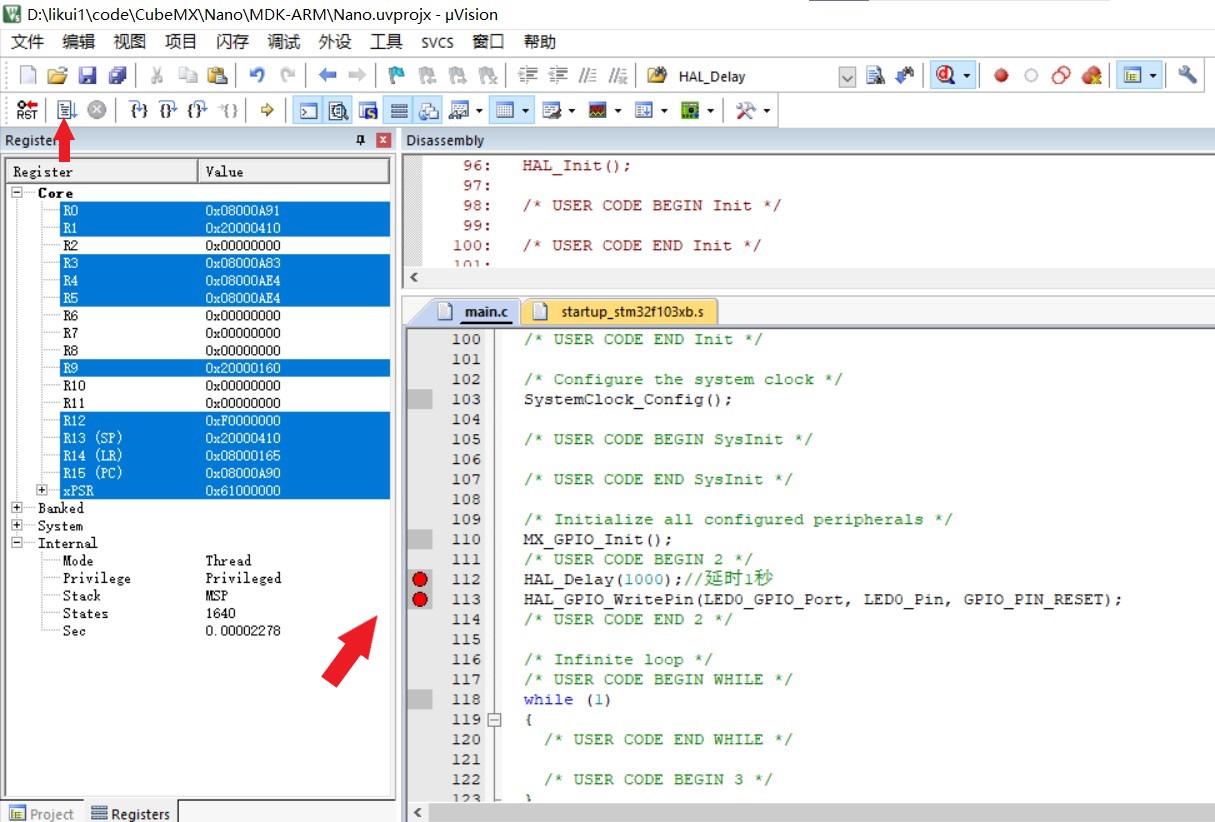
Task: Click the Insert/Remove Breakpoint red dot icon
Action: point(1001,75)
